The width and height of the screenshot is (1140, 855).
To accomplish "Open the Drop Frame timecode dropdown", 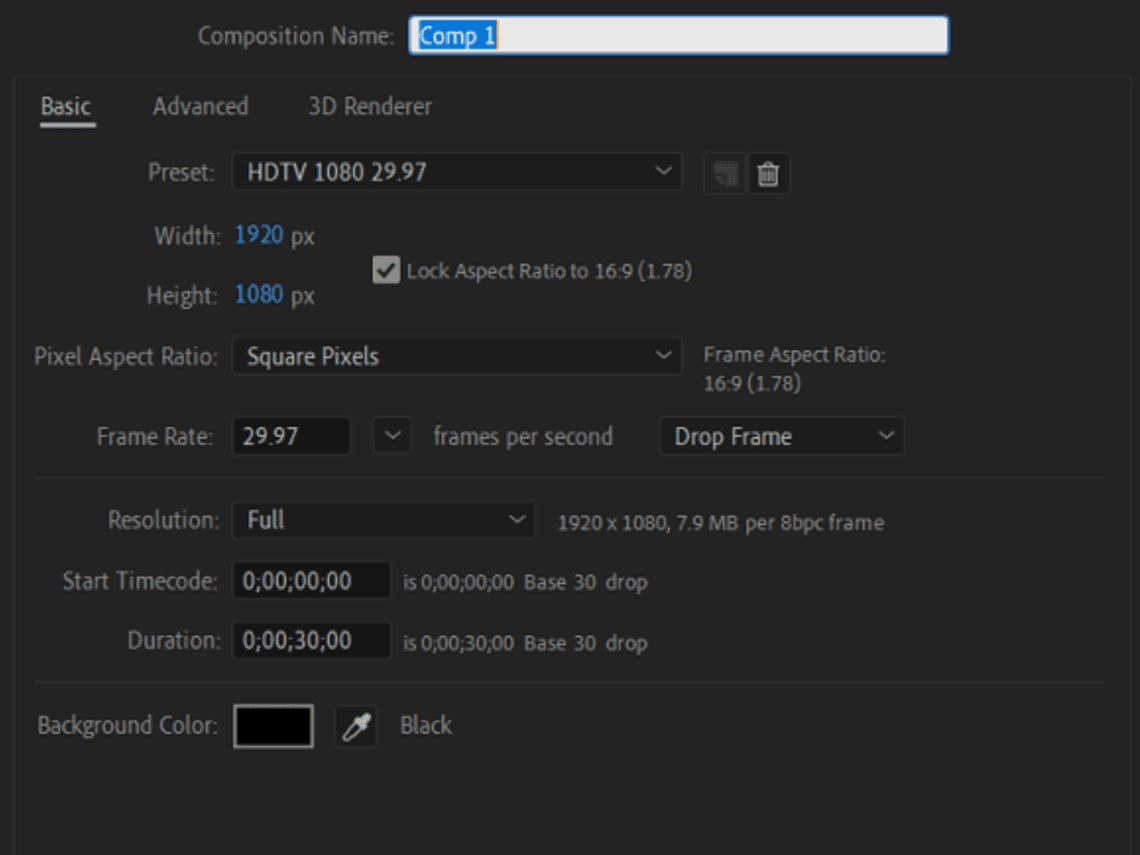I will click(x=781, y=436).
